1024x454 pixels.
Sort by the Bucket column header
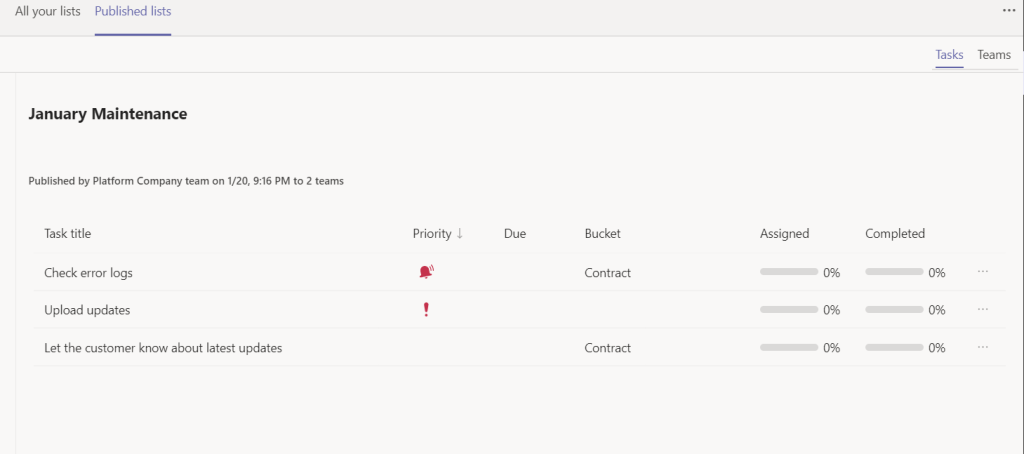tap(603, 234)
